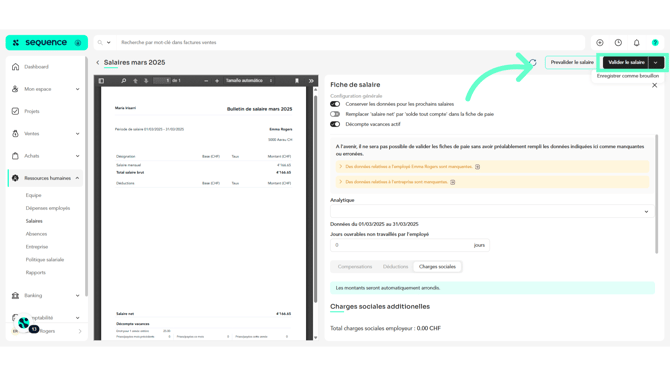Click the help question mark icon
This screenshot has height=376, width=670.
point(655,42)
